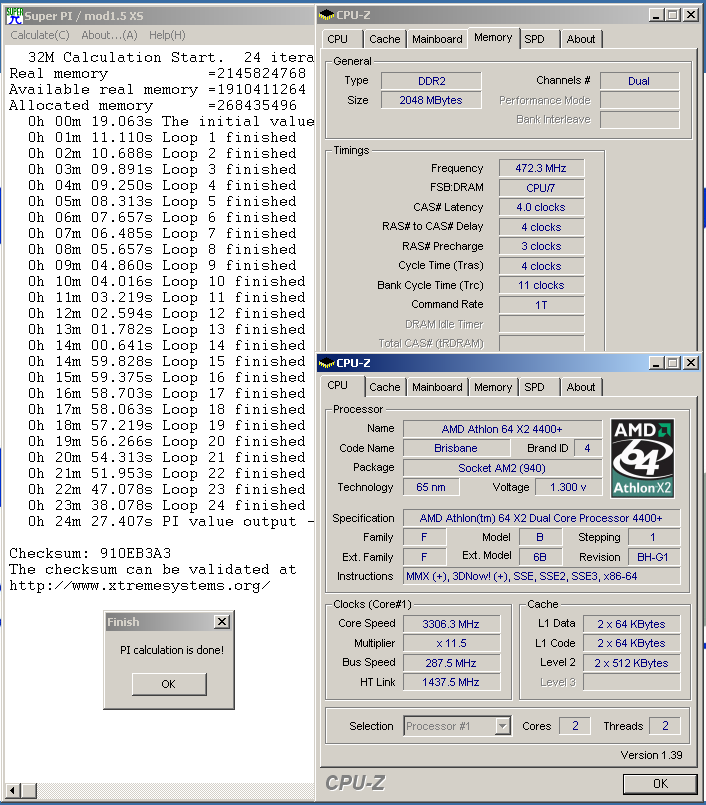The image size is (706, 805).
Task: Switch to CPU tab in upper CPU-Z window
Action: [x=338, y=40]
